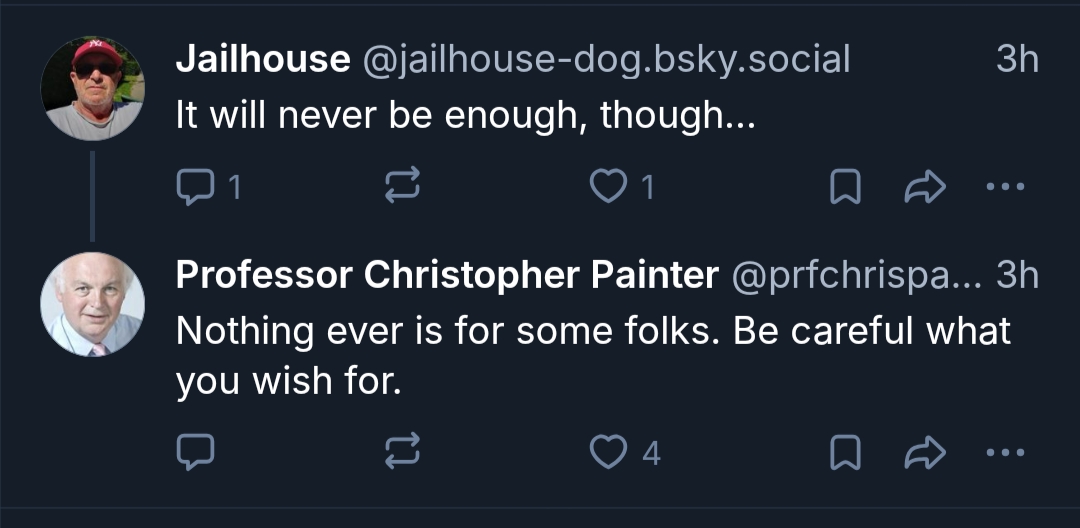
Task: Reply to Jailhouse's post
Action: coord(194,187)
